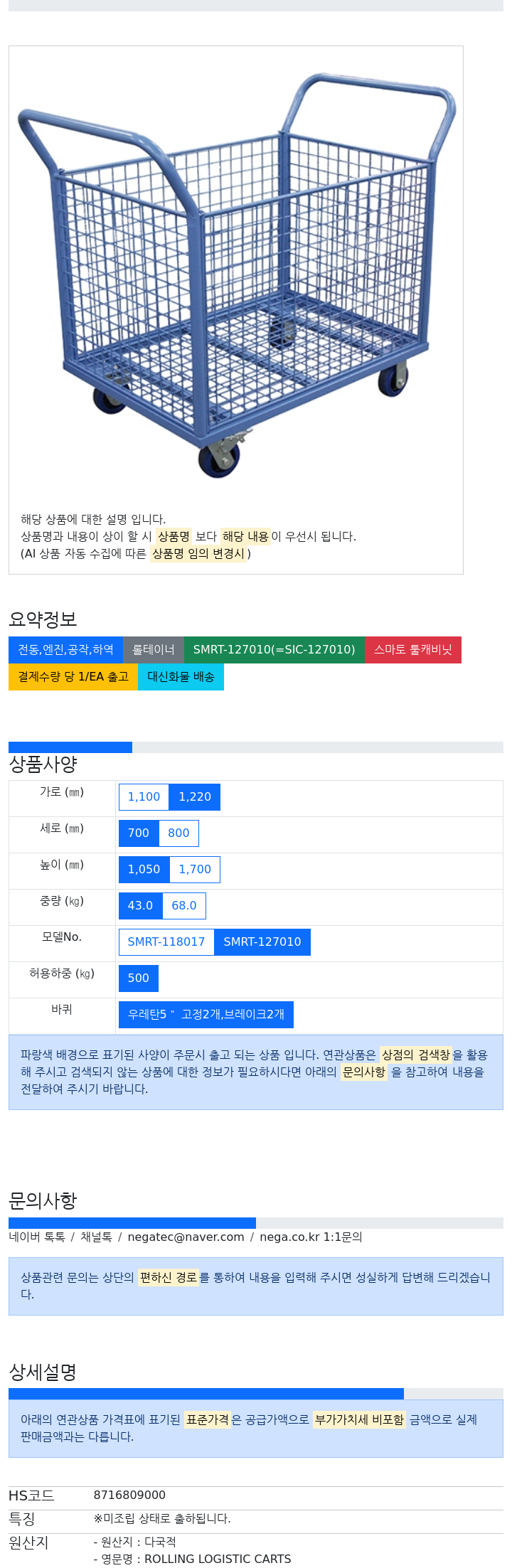This screenshot has width=512, height=1568.
Task: Click the blue wire mesh cart product image
Action: click(x=236, y=275)
